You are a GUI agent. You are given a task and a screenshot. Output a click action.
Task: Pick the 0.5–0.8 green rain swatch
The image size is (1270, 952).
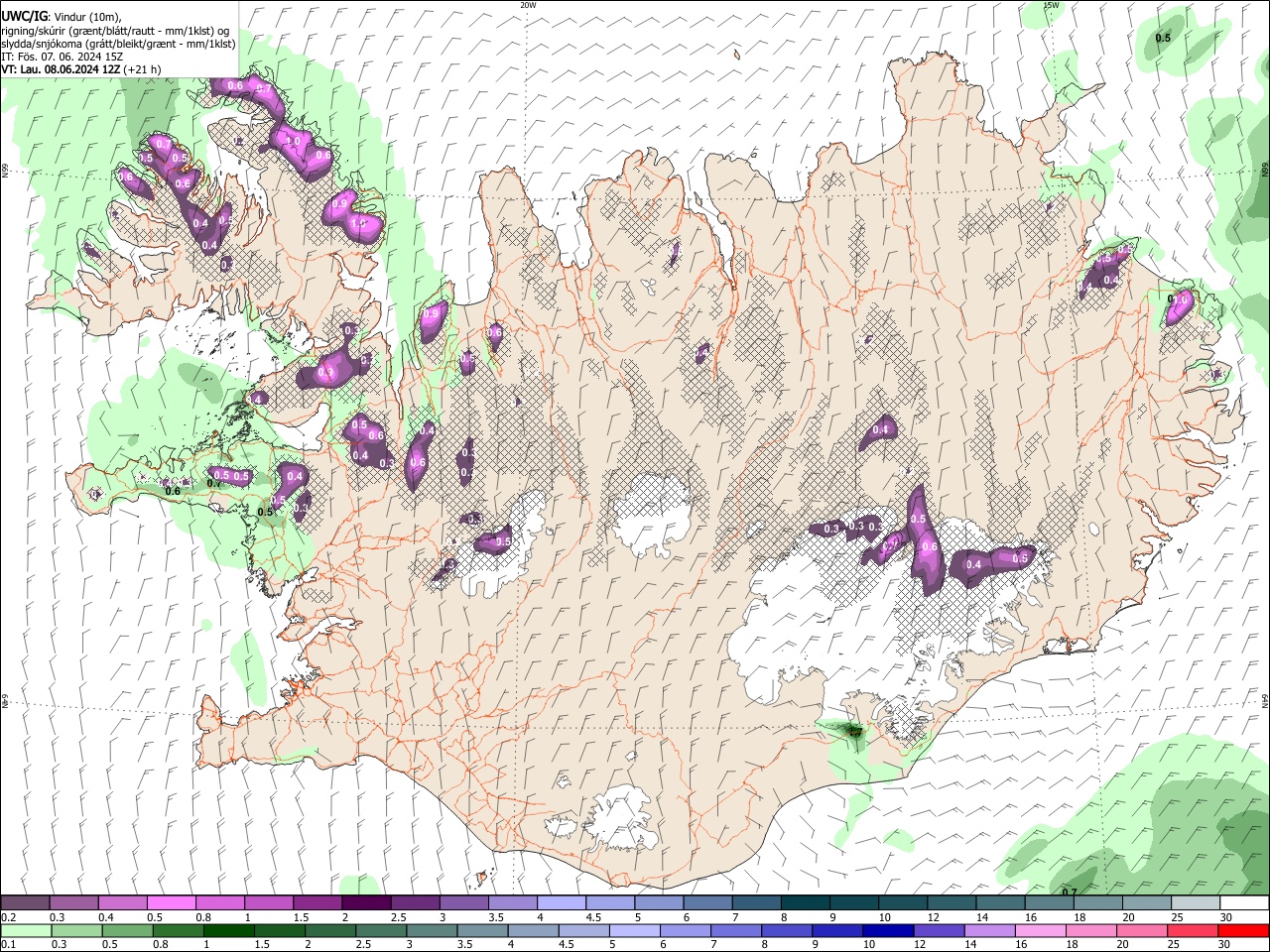coord(127,930)
